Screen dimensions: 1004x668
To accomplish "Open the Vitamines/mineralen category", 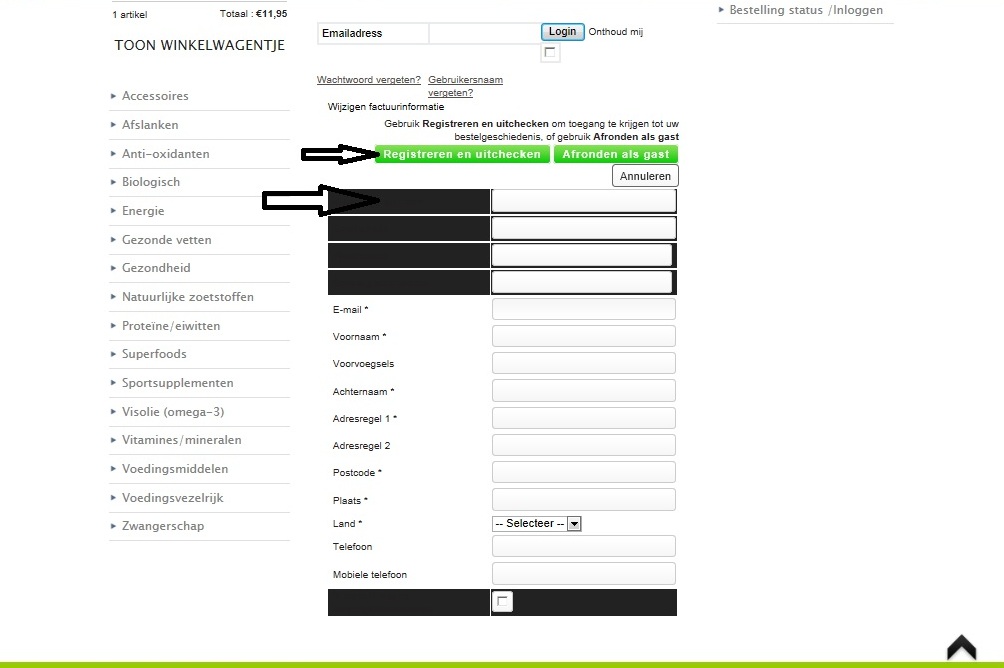I will coord(181,439).
